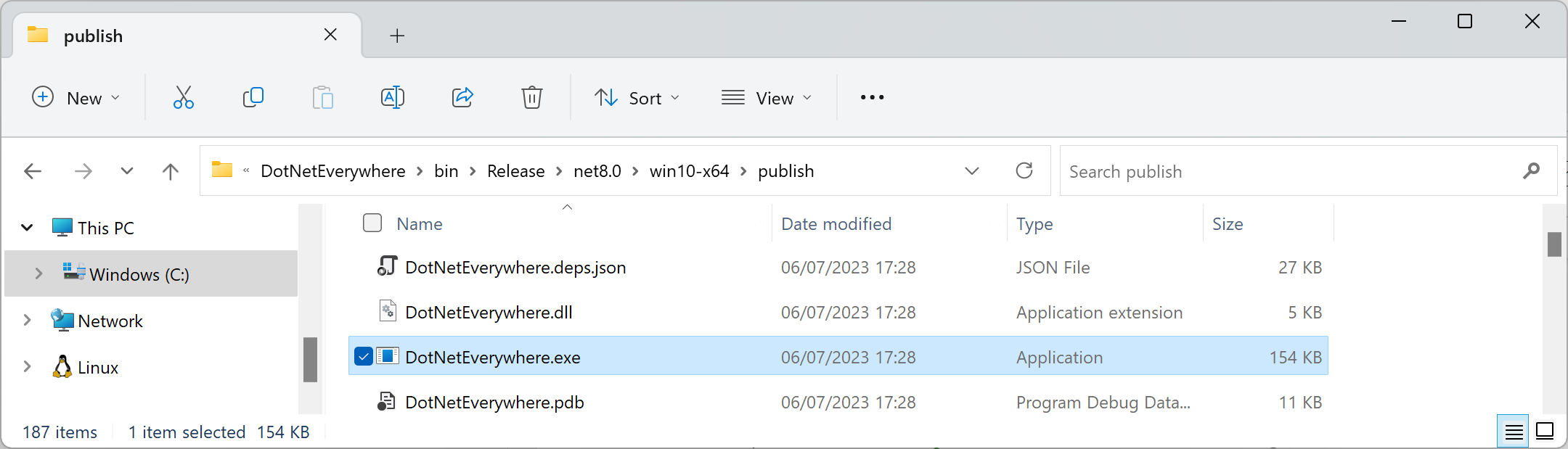The height and width of the screenshot is (449, 1568).
Task: Click the Copy icon in toolbar
Action: pos(253,97)
